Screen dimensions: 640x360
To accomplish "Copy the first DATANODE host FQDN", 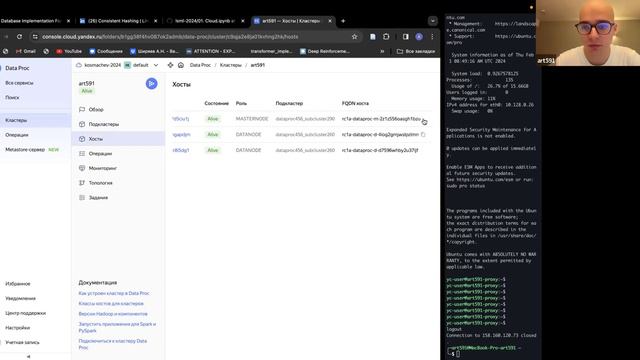I will click(x=423, y=134).
